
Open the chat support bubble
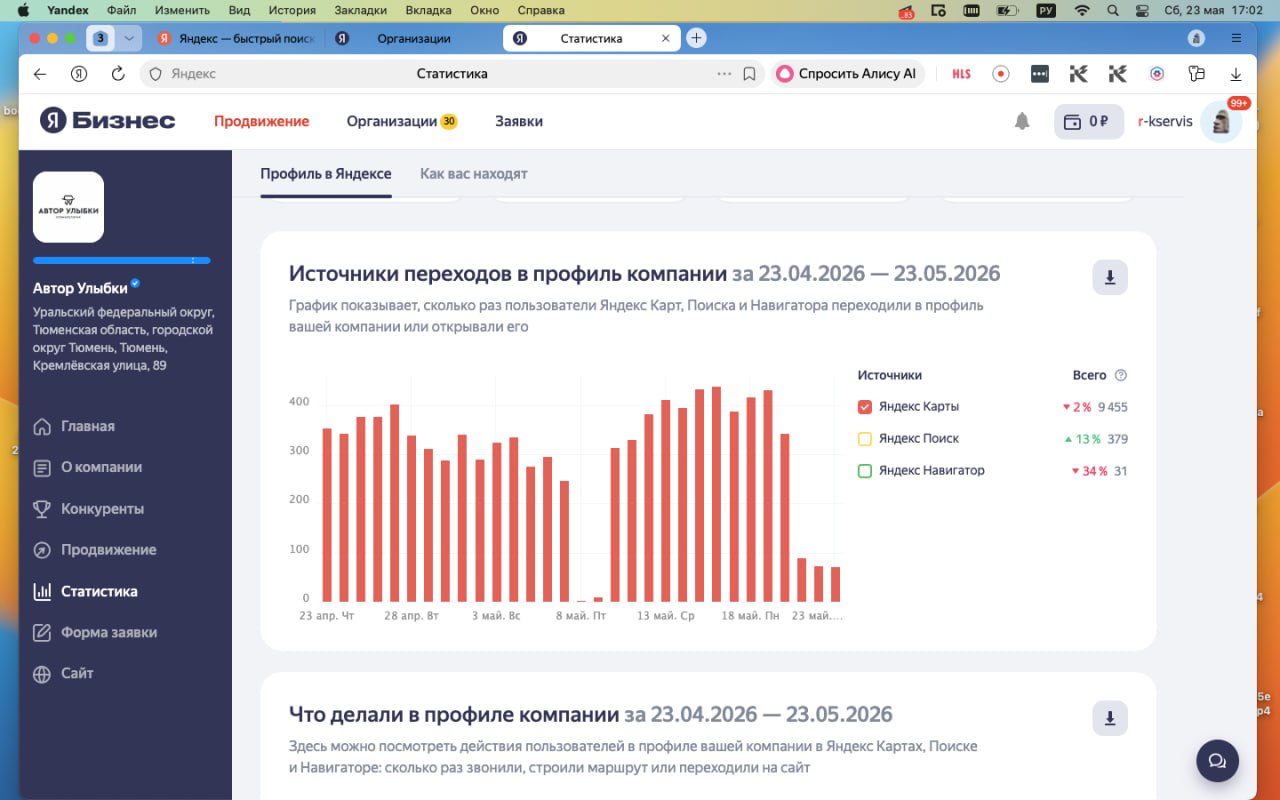pyautogui.click(x=1217, y=761)
